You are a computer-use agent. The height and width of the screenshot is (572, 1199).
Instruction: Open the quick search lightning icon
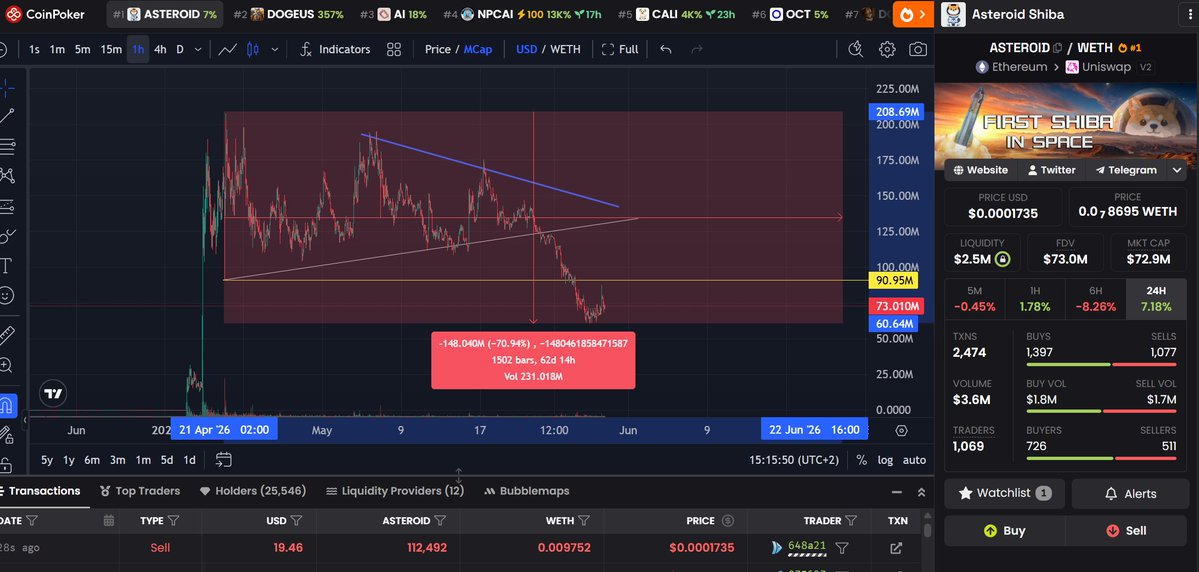pos(856,49)
